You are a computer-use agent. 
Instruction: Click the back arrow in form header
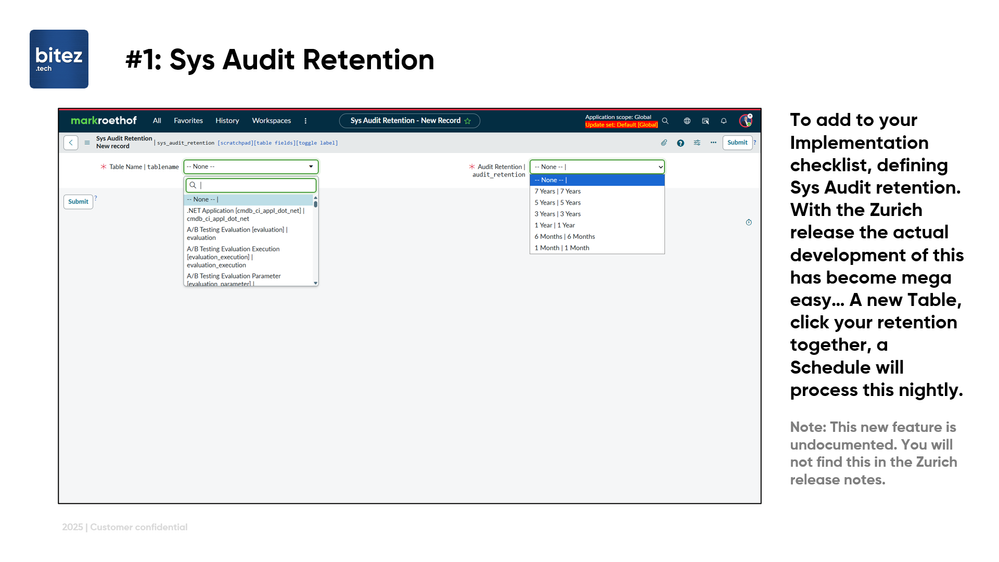tap(71, 143)
